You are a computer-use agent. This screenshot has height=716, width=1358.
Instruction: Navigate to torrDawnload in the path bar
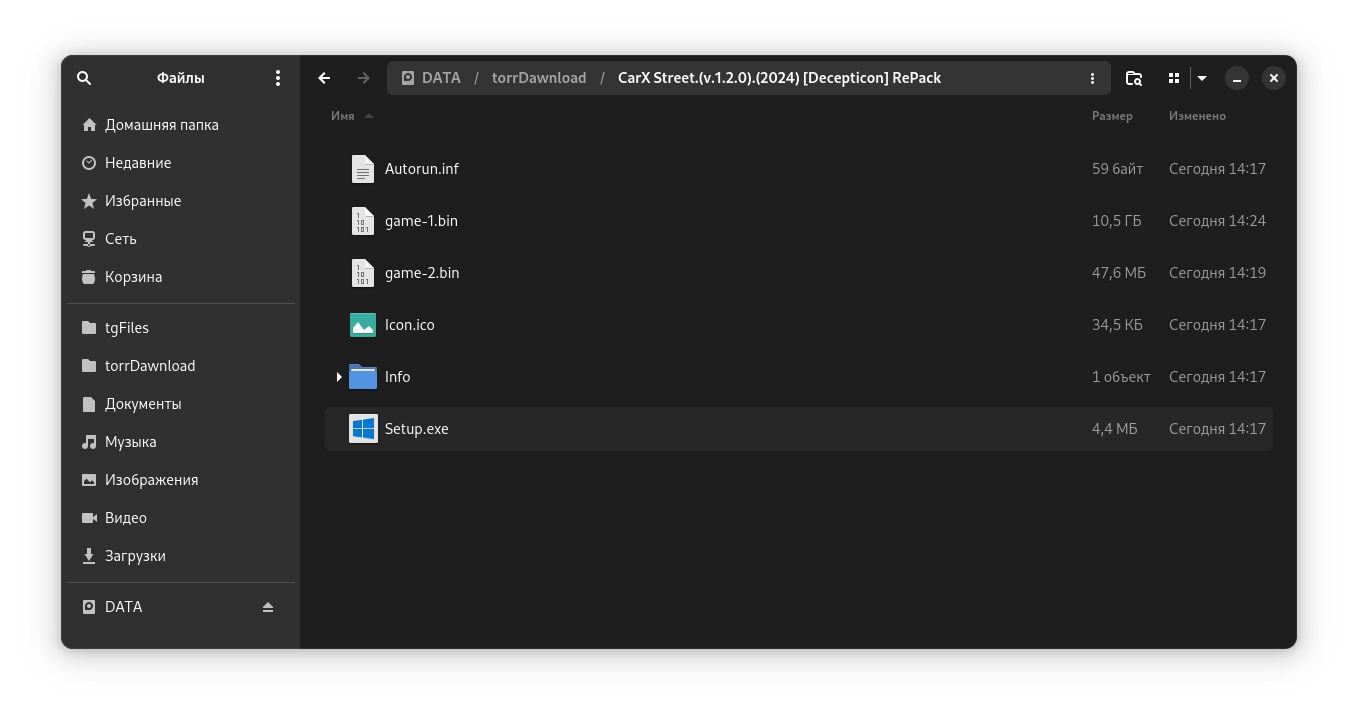(x=539, y=78)
